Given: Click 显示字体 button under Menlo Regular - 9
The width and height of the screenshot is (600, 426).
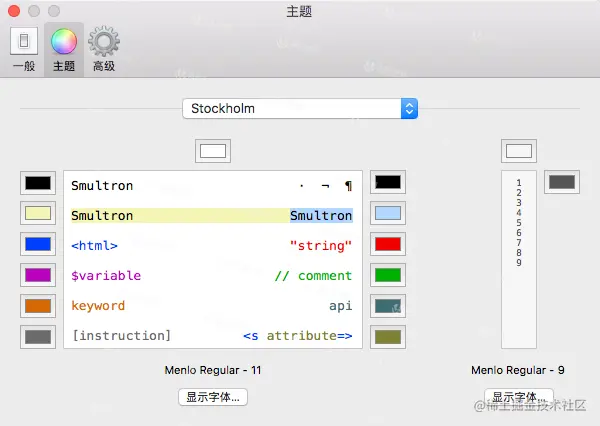Looking at the screenshot, I should 519,397.
